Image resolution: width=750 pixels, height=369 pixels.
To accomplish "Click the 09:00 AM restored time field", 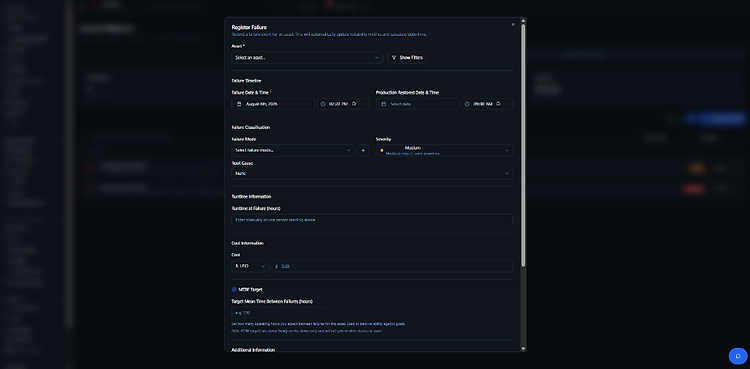I will tap(487, 104).
